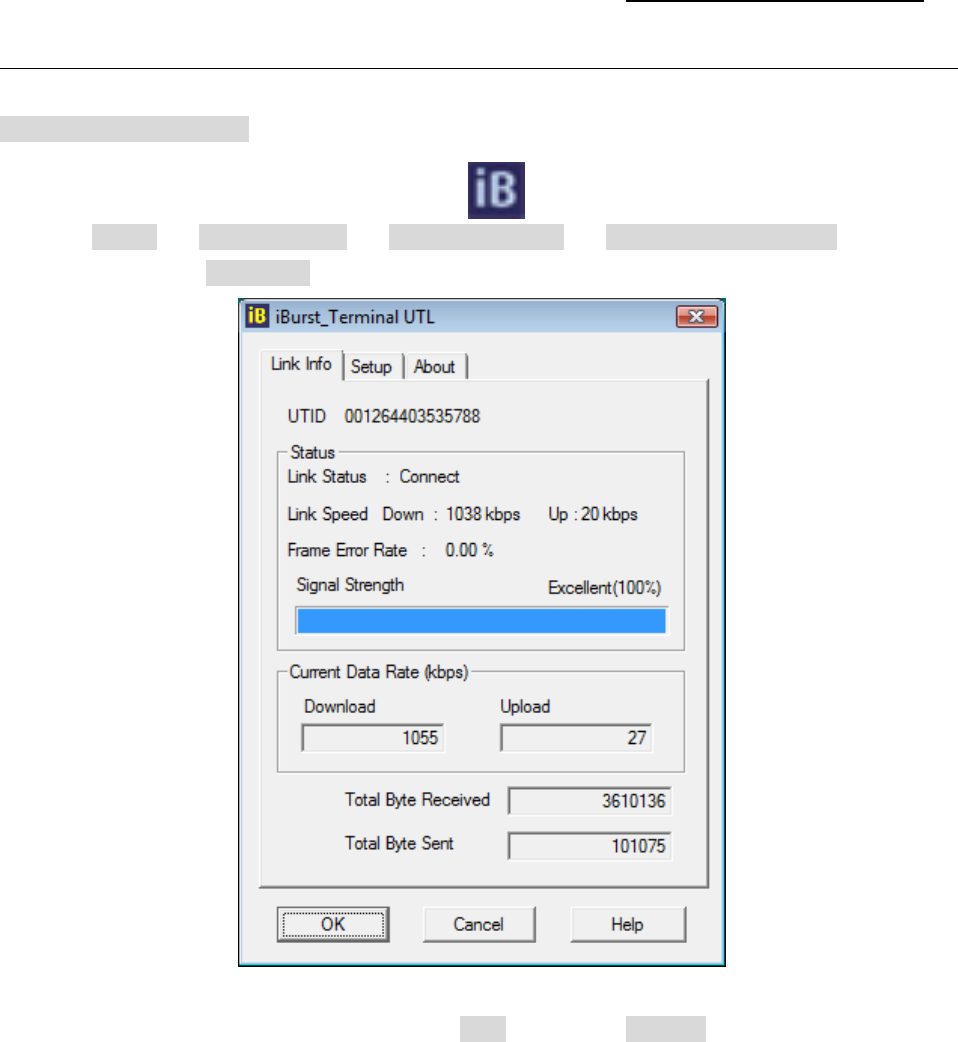Click the Signal Strength label
958x1042 pixels.
pyautogui.click(x=350, y=585)
